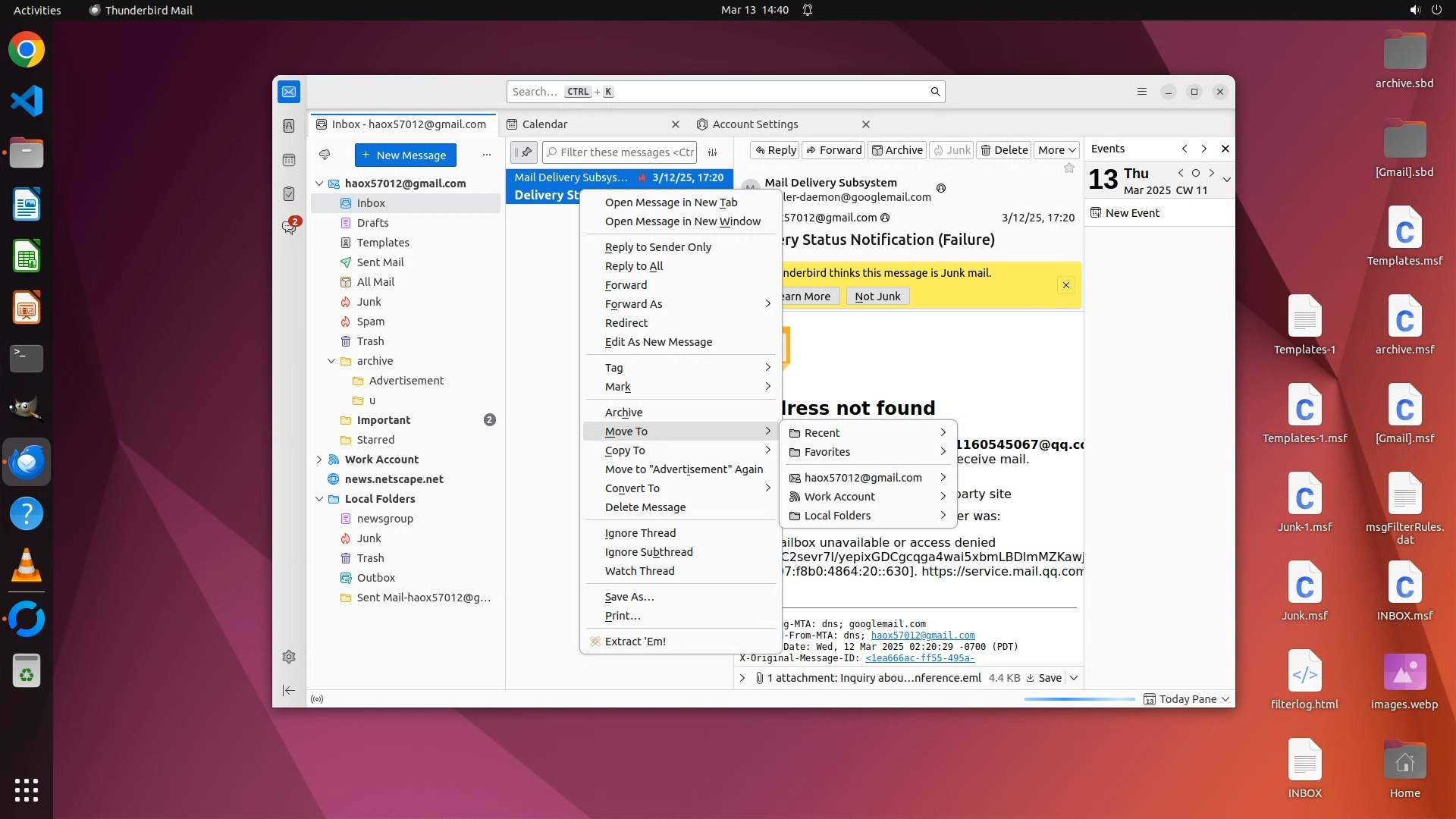
Task: Toggle the Today Pane button
Action: tap(1186, 699)
